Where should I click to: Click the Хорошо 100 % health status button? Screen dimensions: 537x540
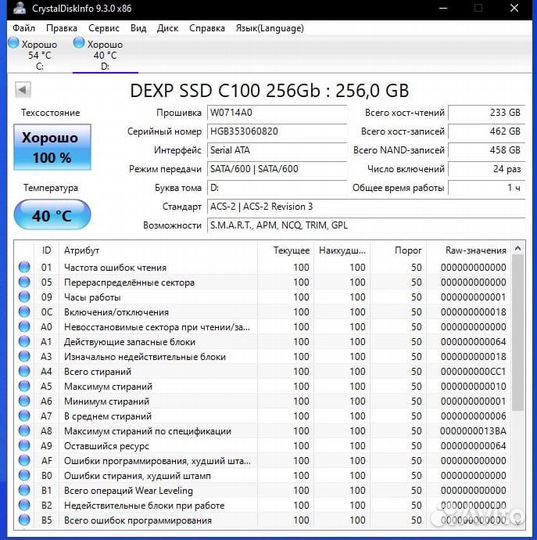point(52,147)
